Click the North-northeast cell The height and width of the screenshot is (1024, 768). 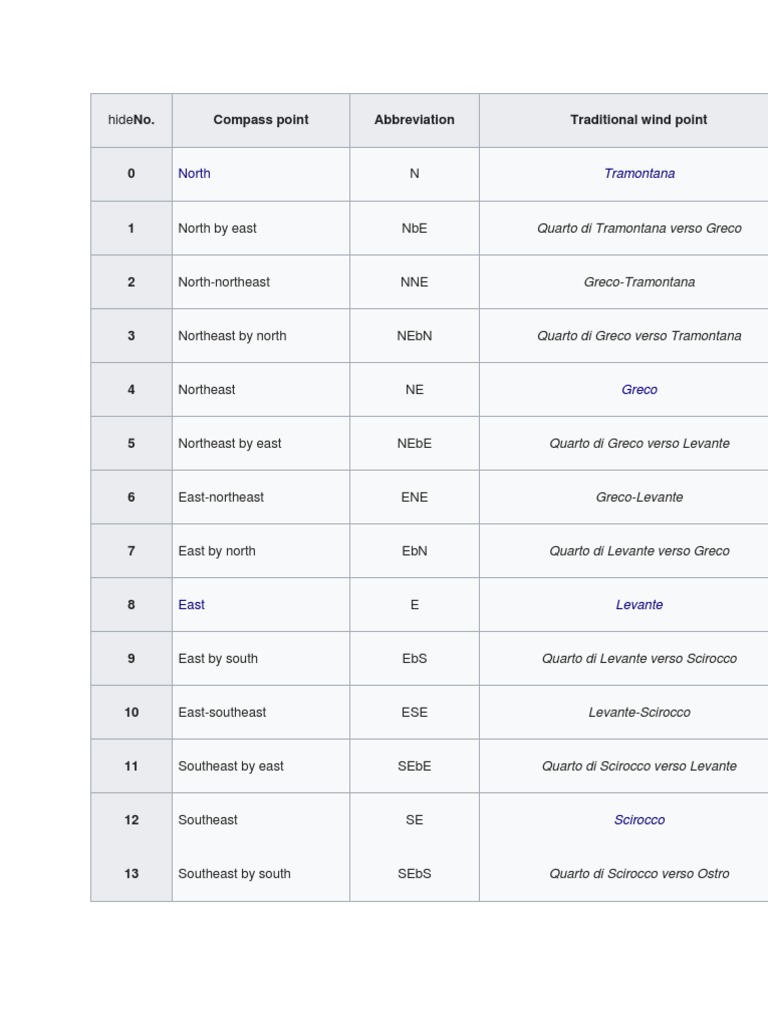(261, 282)
